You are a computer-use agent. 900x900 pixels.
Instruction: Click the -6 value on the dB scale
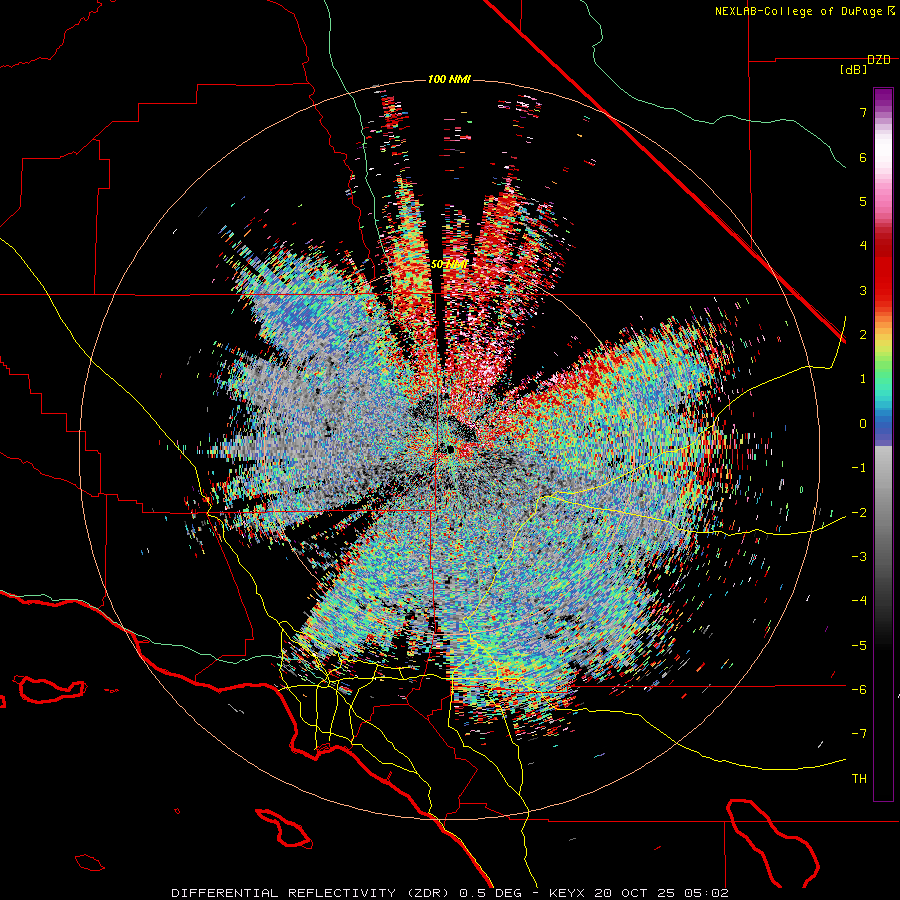pos(859,690)
